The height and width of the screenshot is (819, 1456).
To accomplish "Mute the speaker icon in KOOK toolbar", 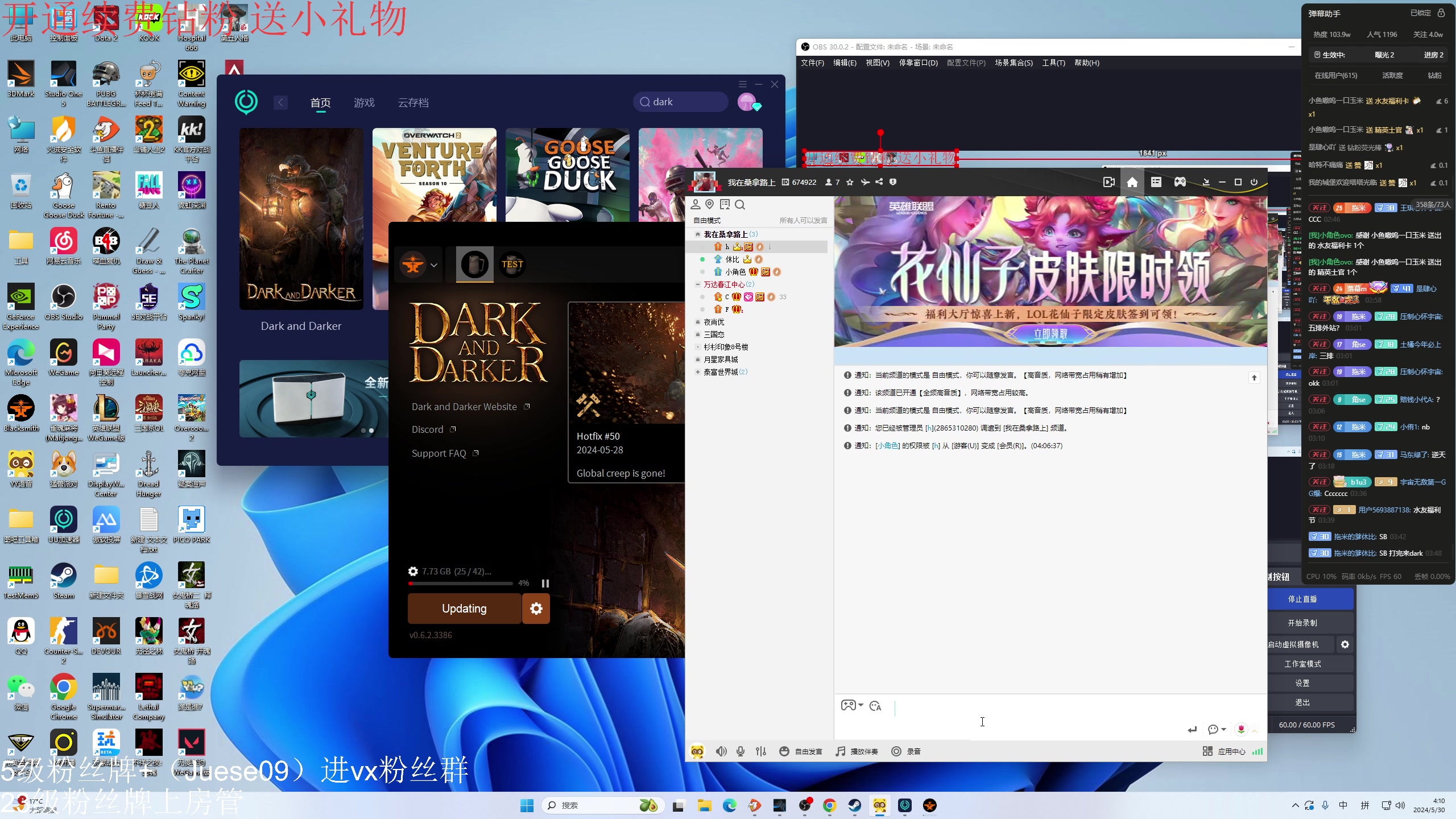I will [x=720, y=751].
